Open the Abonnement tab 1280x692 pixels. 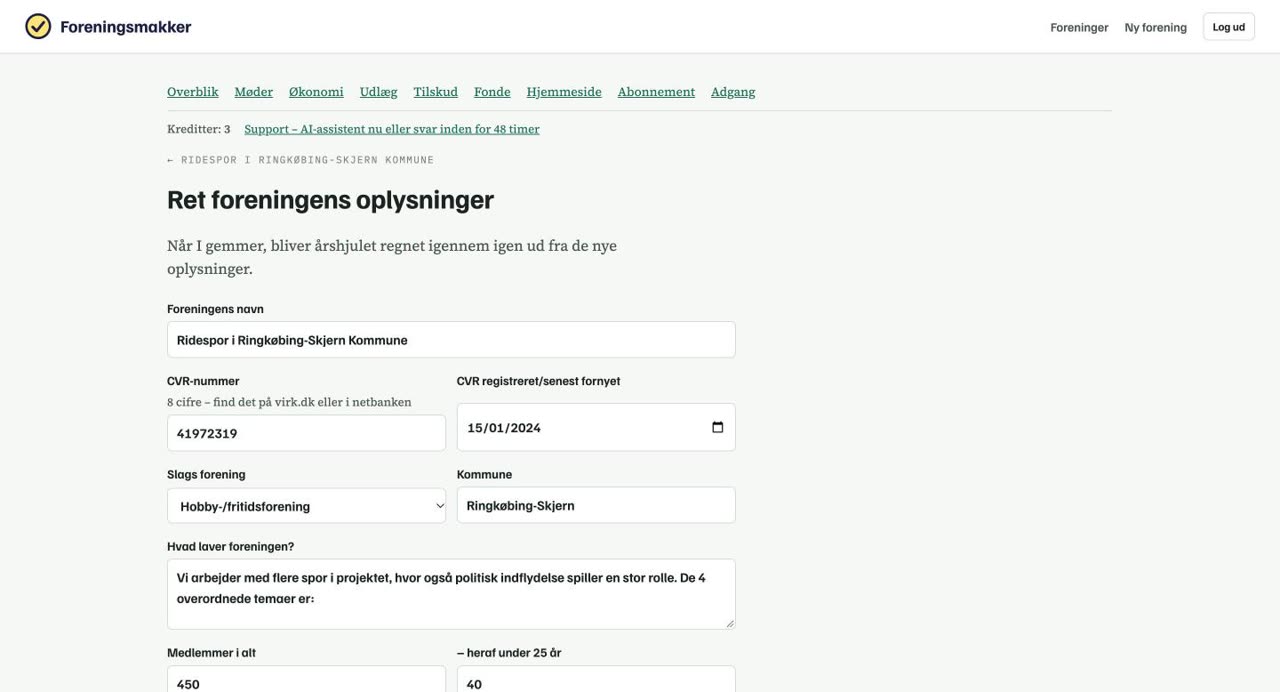click(x=656, y=92)
